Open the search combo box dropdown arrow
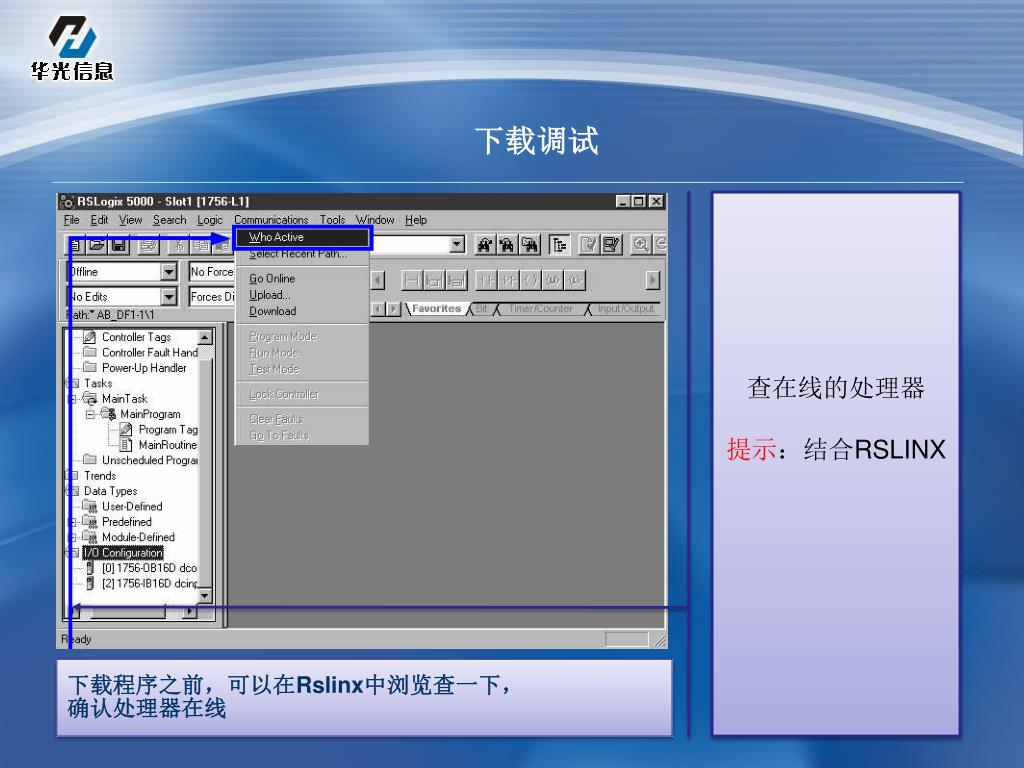 pos(458,245)
